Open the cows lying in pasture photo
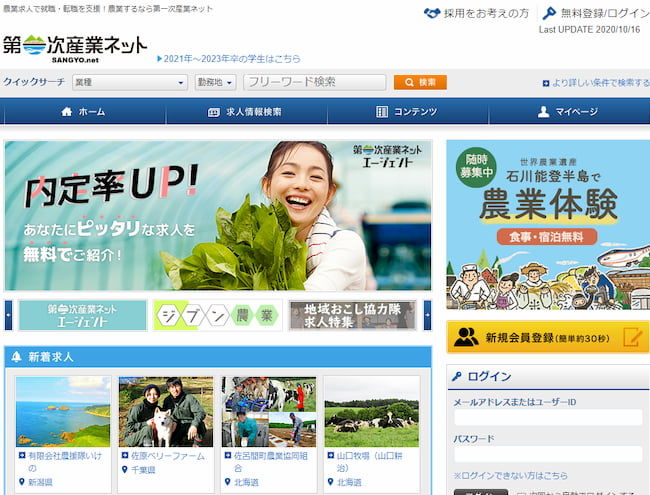This screenshot has width=650, height=495. point(371,412)
